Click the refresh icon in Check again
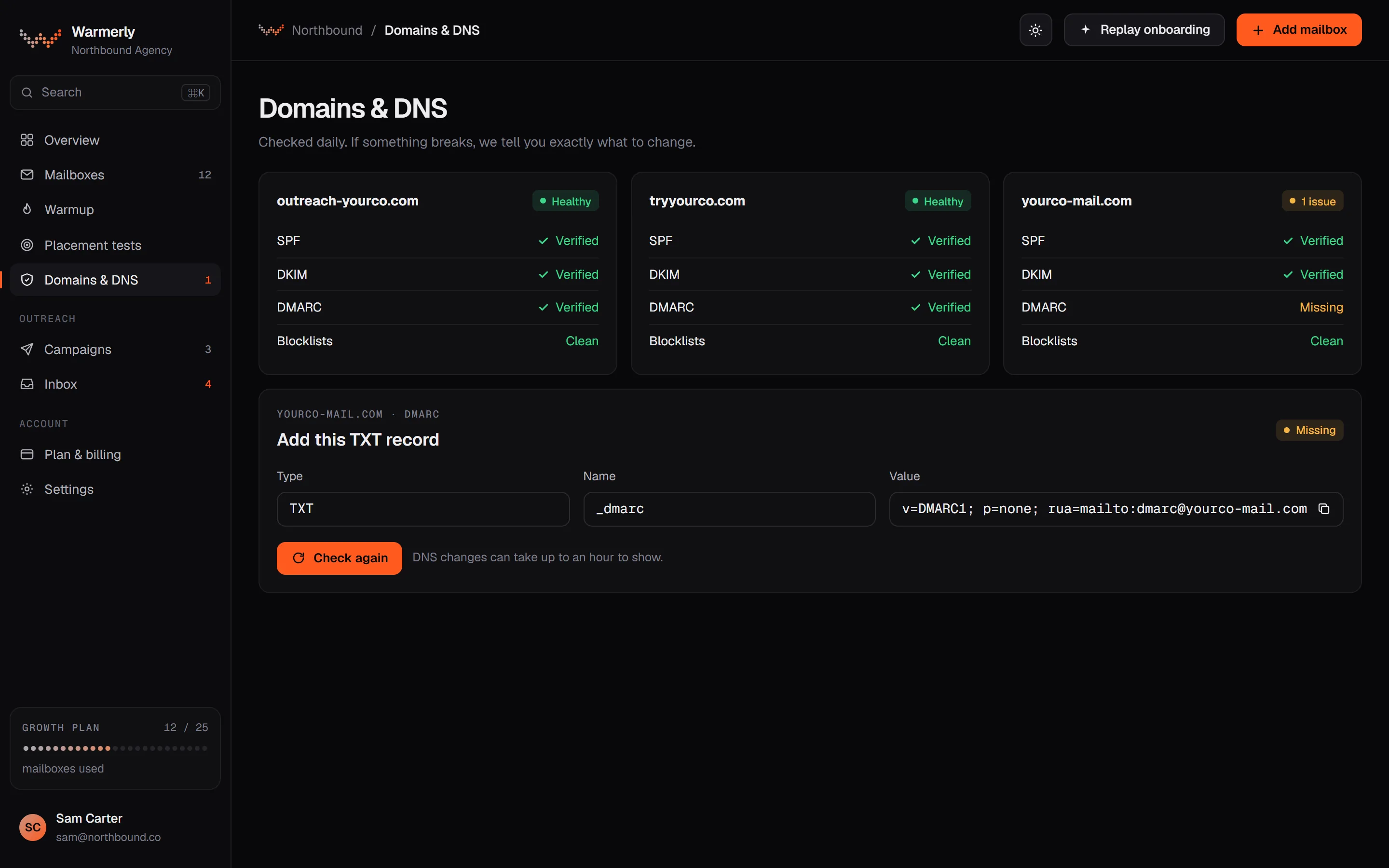Screen dimensions: 1389x868 (x=299, y=558)
